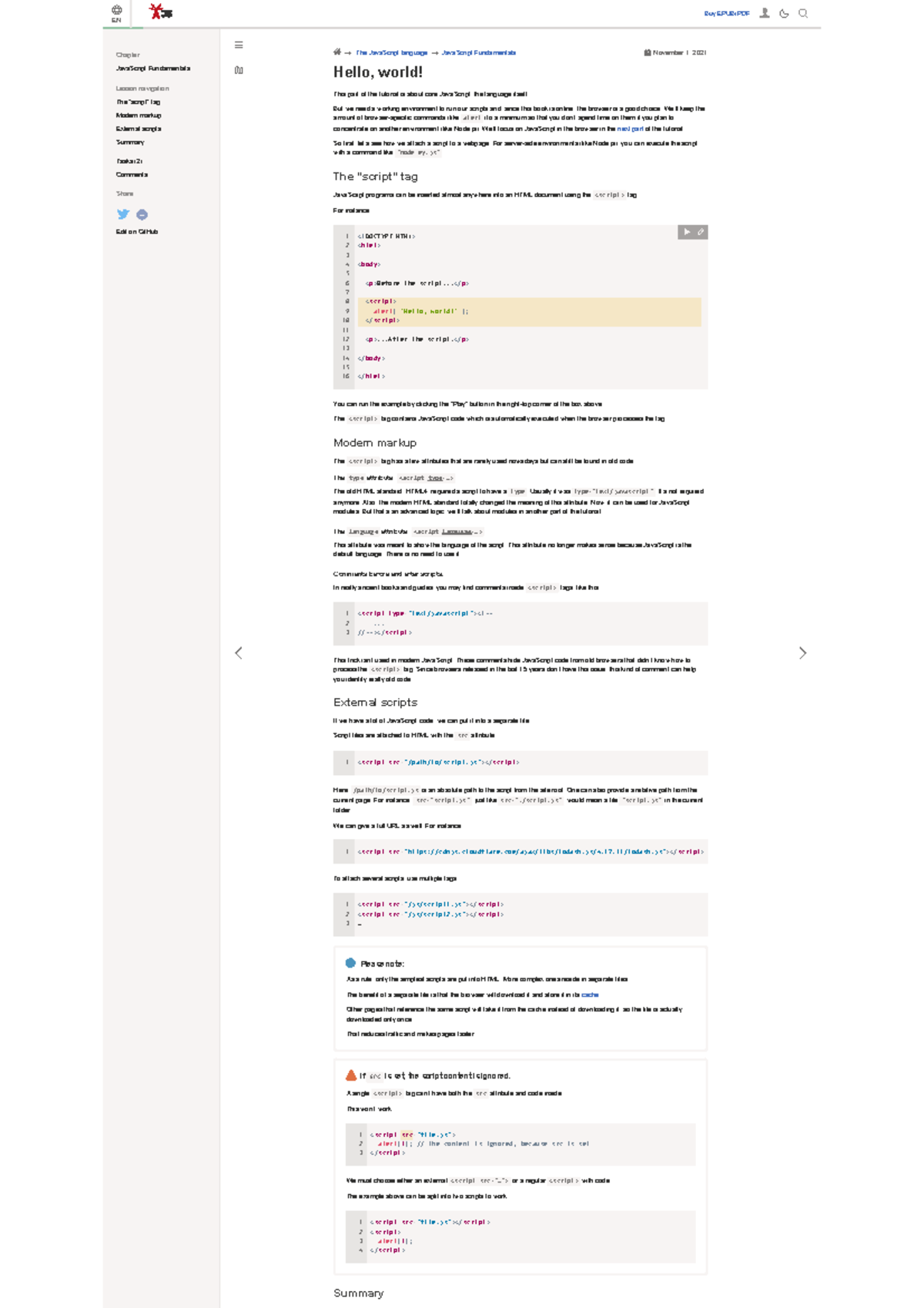Open the Buy EPUB/PDF link
The height and width of the screenshot is (1308, 924).
click(726, 14)
